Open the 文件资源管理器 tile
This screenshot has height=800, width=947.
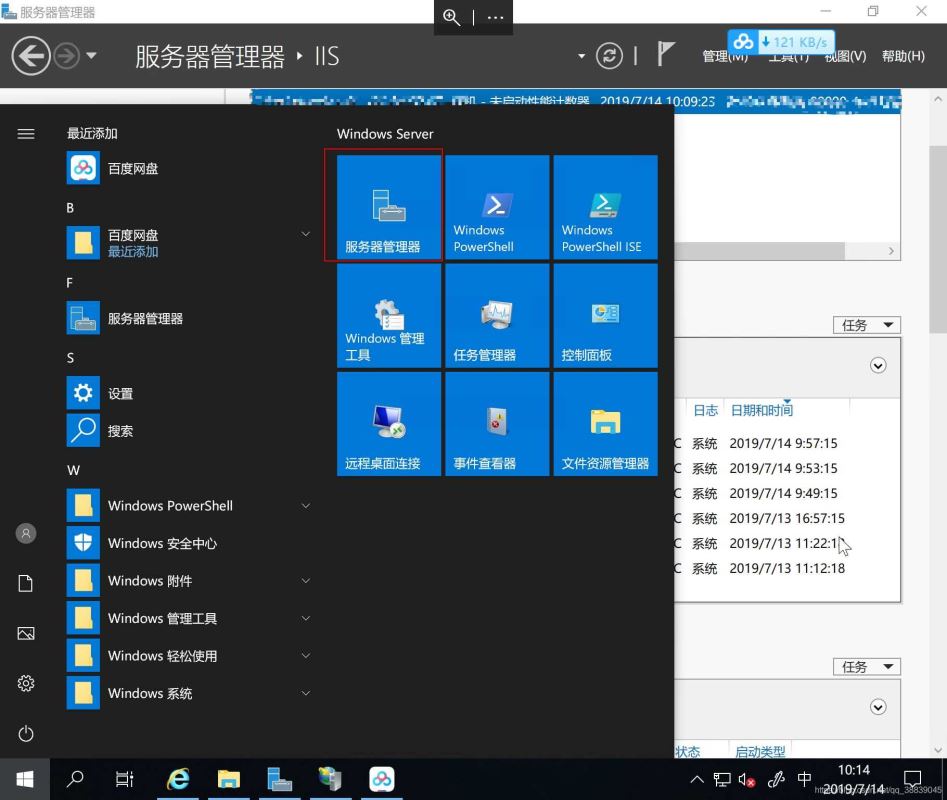[605, 424]
